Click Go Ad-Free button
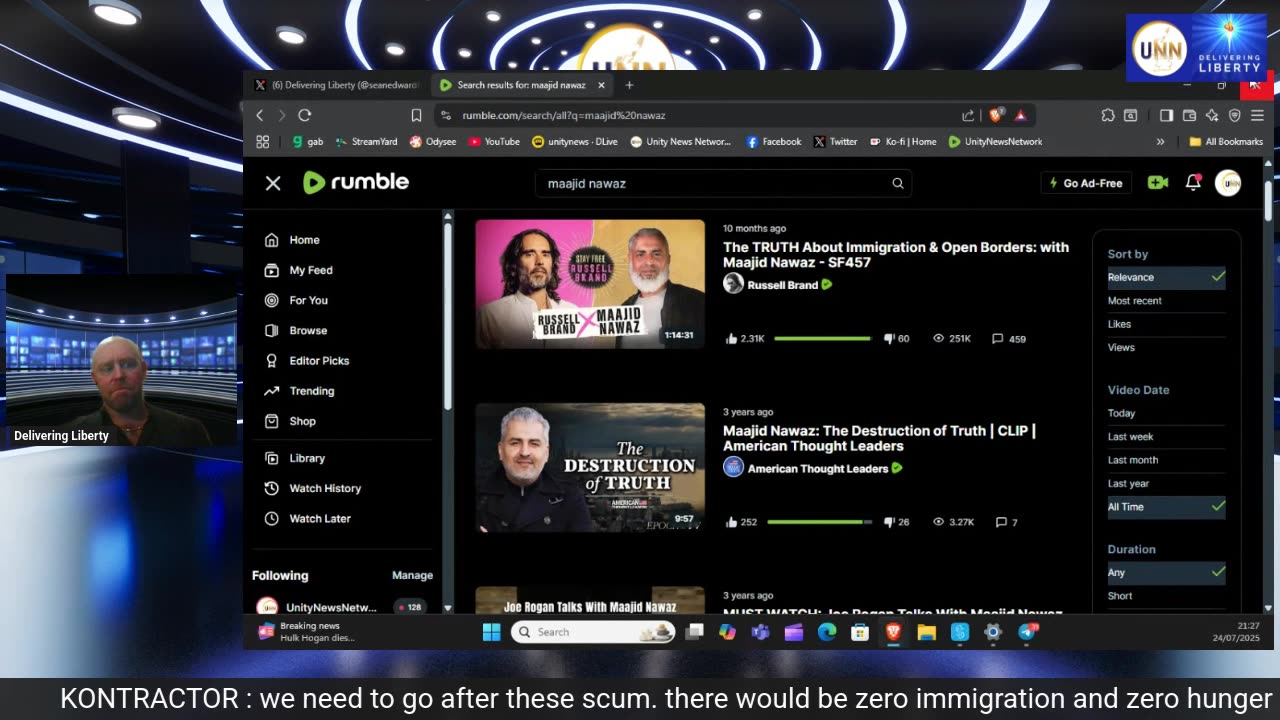Viewport: 1280px width, 720px height. click(1086, 183)
